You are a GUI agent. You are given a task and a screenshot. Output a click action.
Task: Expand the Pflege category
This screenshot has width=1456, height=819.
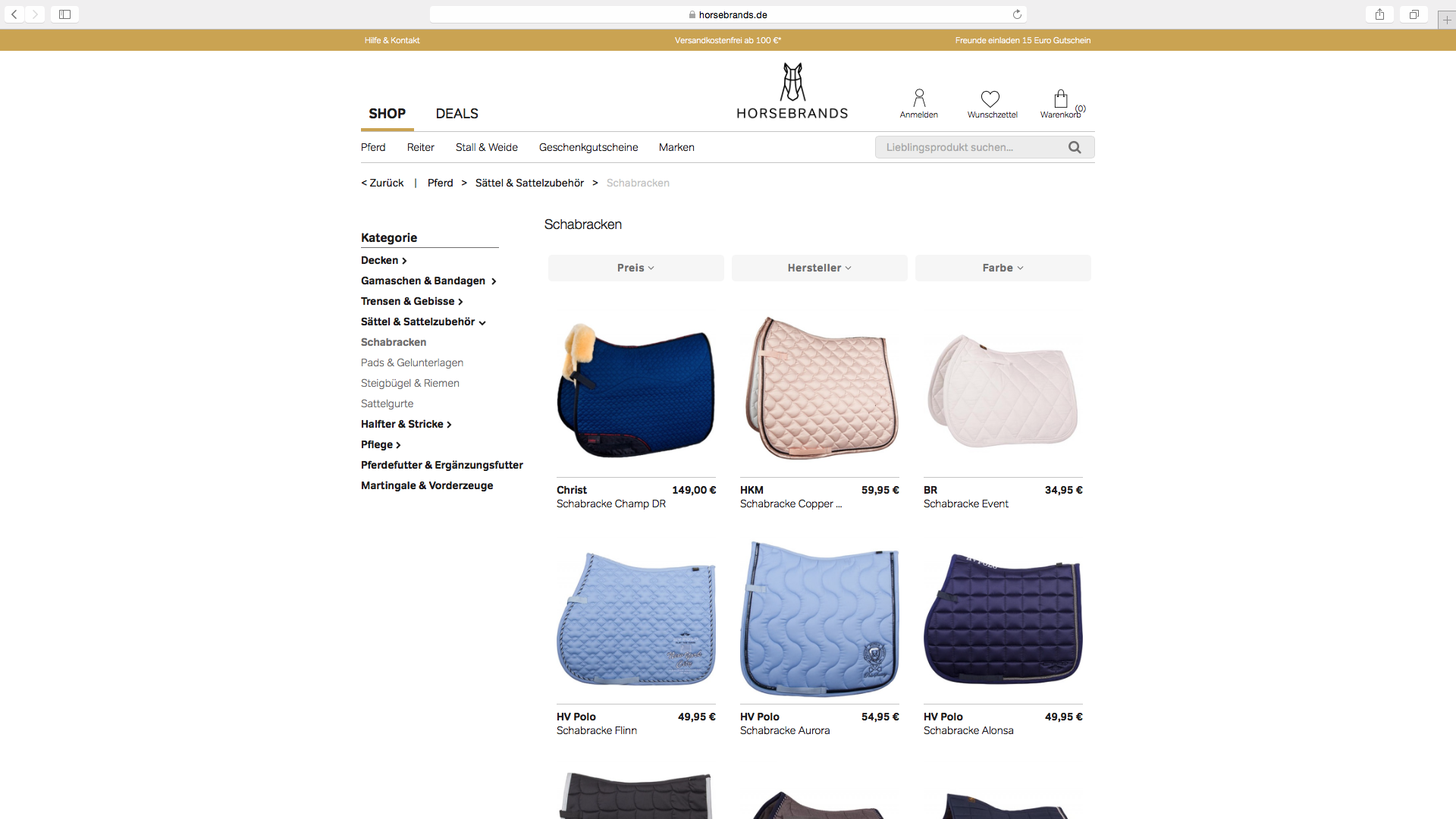click(x=381, y=444)
